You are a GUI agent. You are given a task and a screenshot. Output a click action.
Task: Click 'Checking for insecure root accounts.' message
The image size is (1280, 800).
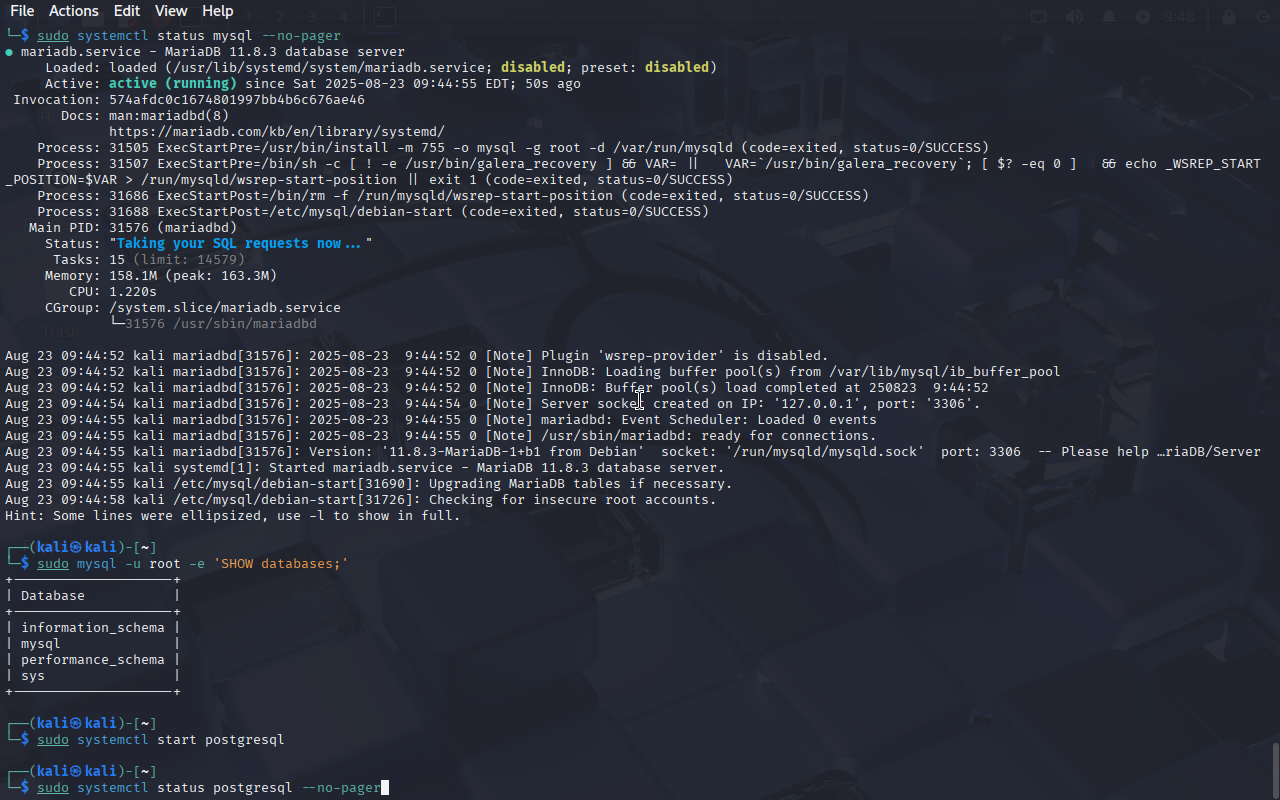click(573, 500)
